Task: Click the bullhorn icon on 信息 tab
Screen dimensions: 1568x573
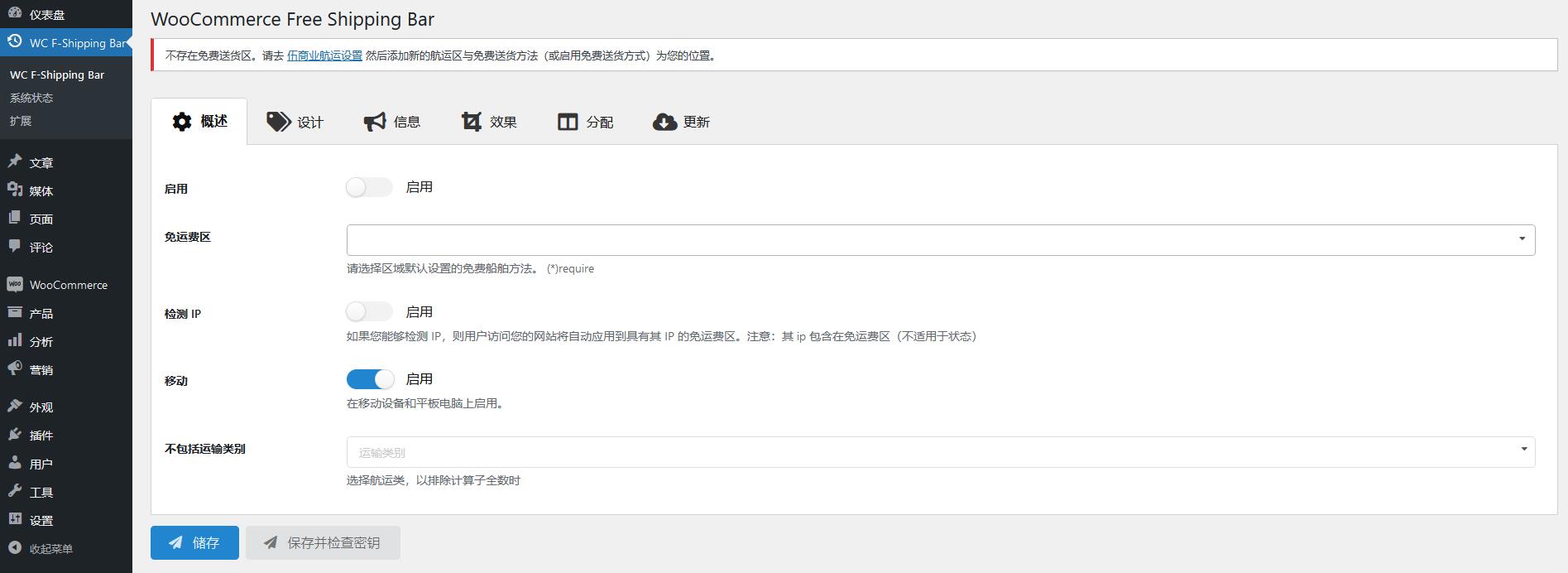Action: point(375,122)
